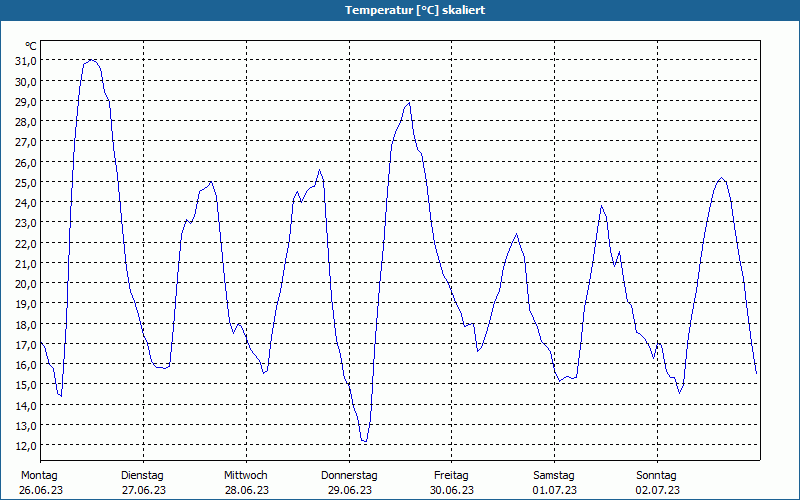Select the 28.06.23 date label
The image size is (800, 500).
click(x=246, y=490)
